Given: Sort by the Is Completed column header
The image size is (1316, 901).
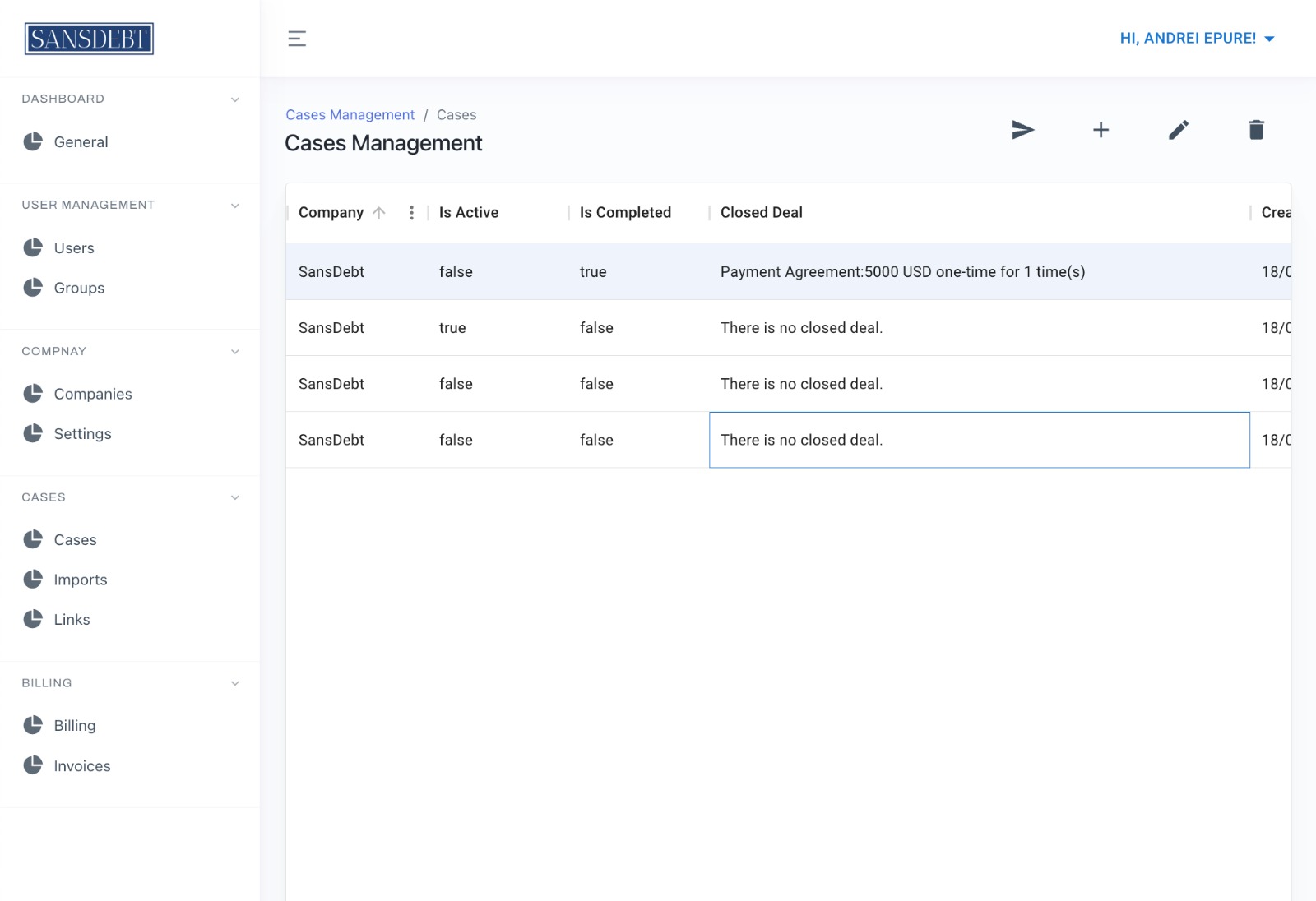Looking at the screenshot, I should tap(625, 213).
